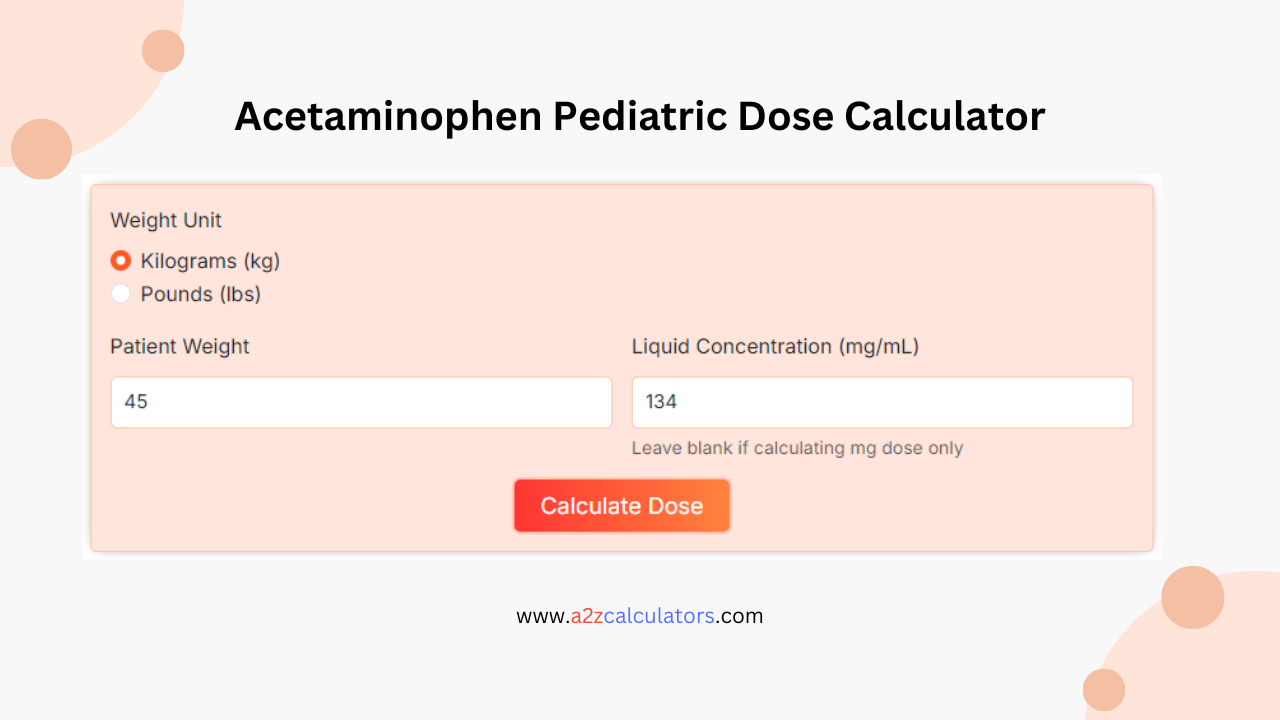The width and height of the screenshot is (1280, 720).
Task: Select the Kilograms (kg) radio button
Action: point(121,261)
